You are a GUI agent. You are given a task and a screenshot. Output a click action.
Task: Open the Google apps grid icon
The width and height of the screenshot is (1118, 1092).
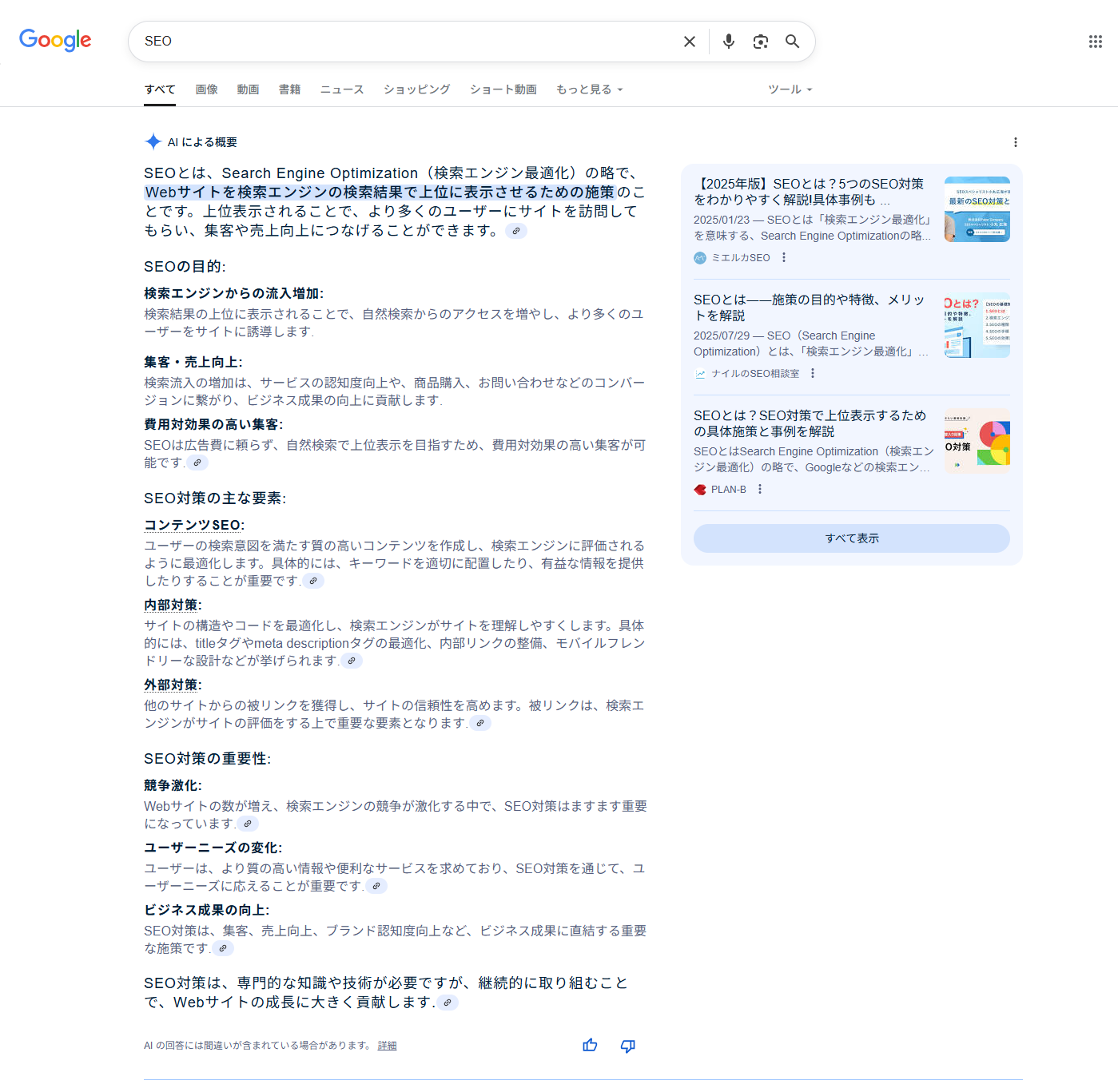pyautogui.click(x=1096, y=42)
